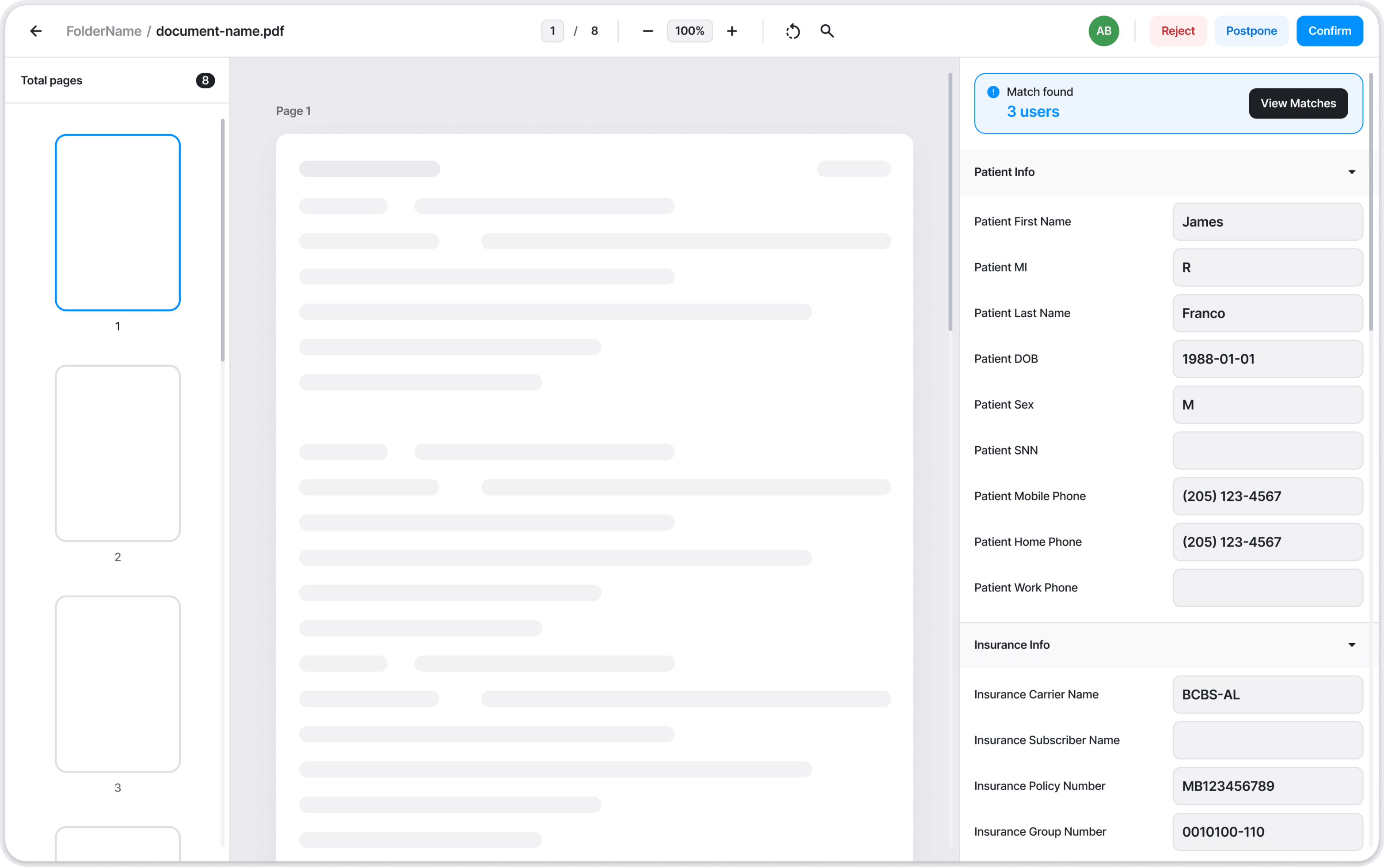Image resolution: width=1384 pixels, height=868 pixels.
Task: Select the Postpone menu option
Action: (x=1252, y=31)
